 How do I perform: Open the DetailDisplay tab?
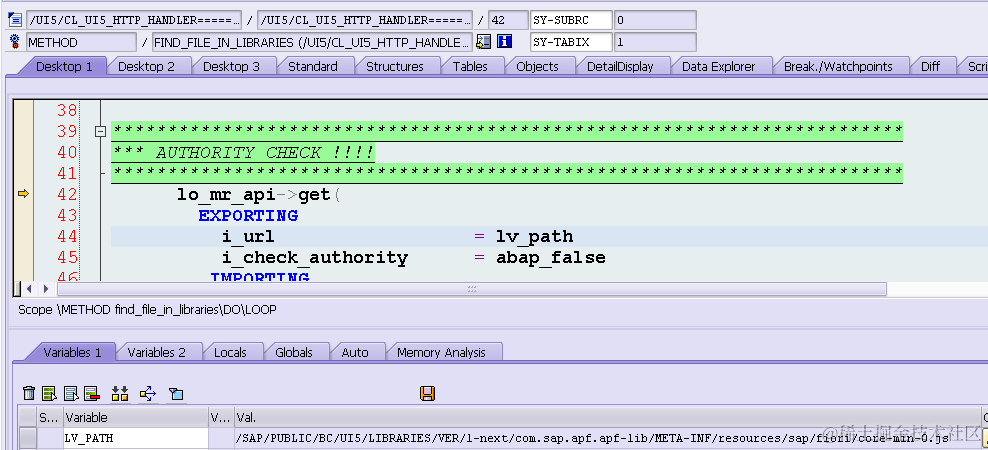(620, 66)
